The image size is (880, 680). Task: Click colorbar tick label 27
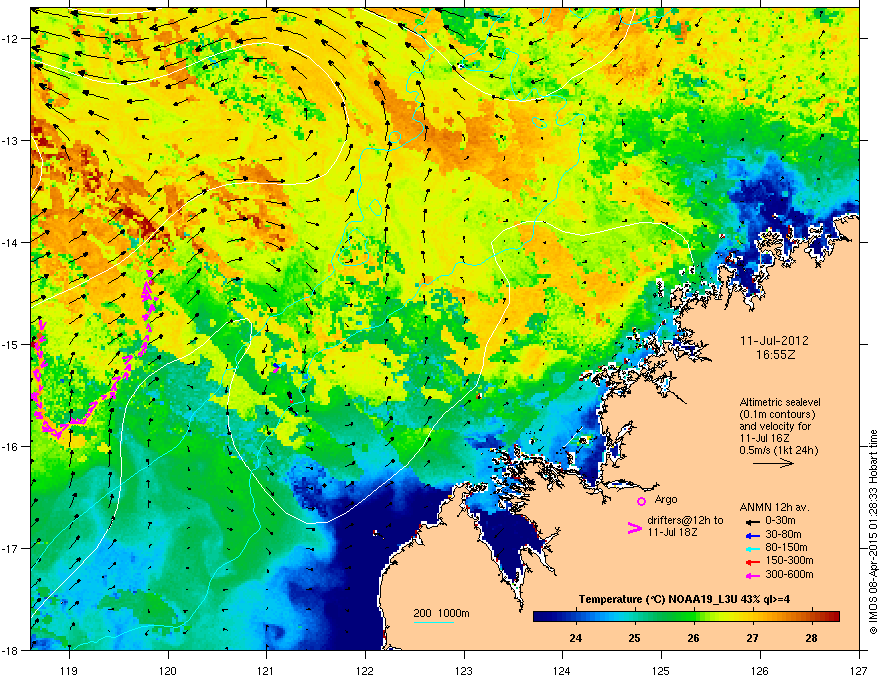tap(753, 638)
